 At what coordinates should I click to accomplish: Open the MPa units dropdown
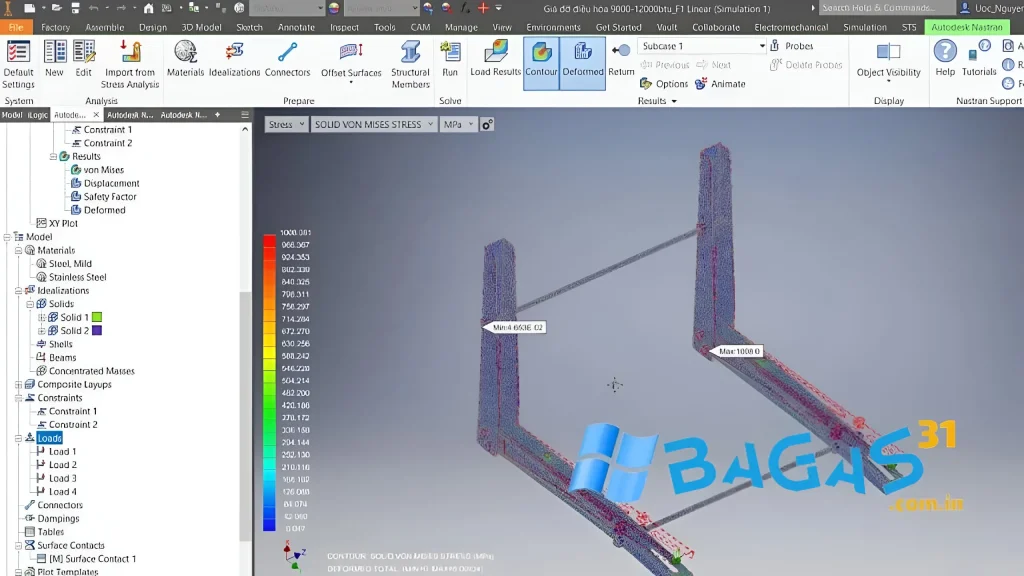point(458,124)
